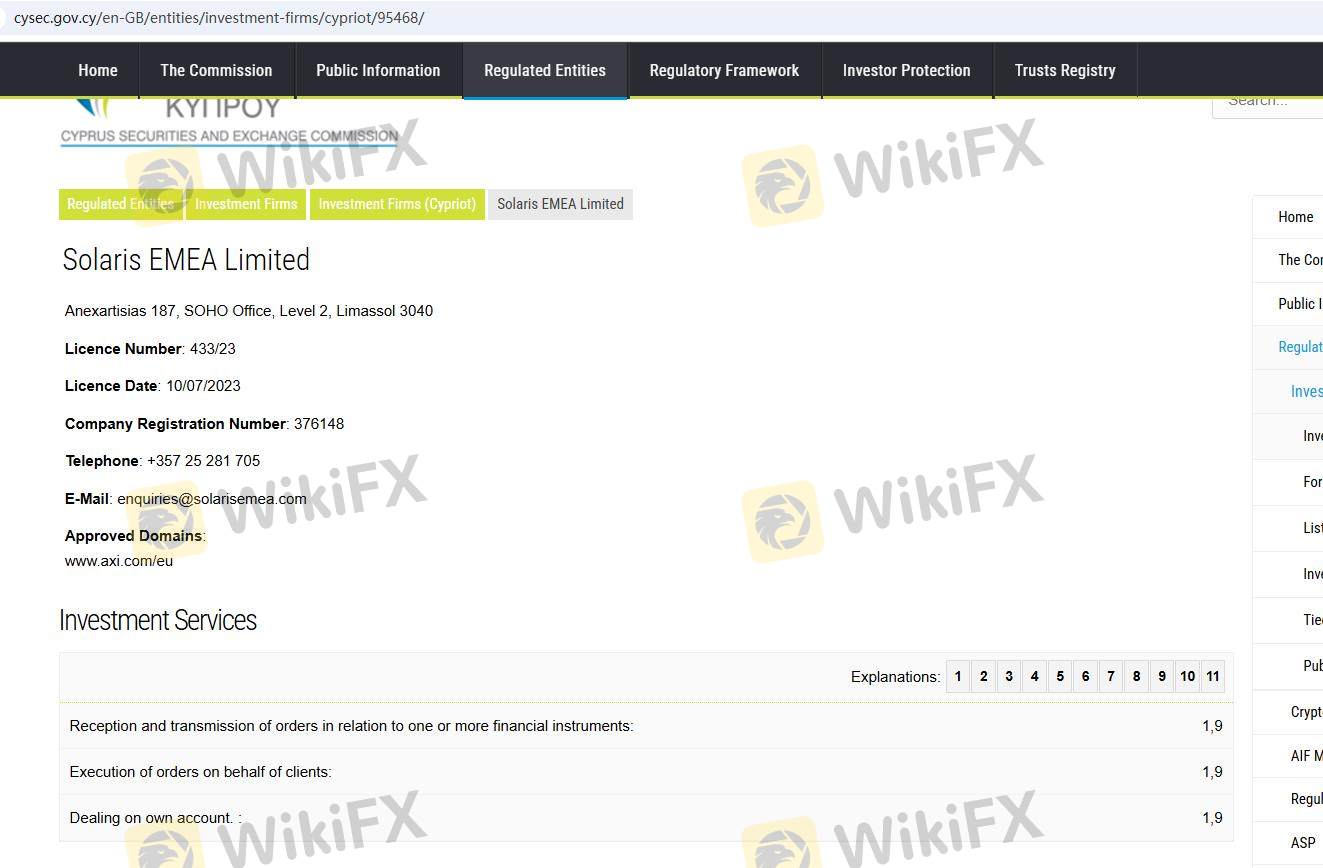Open The Commission menu item
Screen dimensions: 1323x868
click(216, 70)
